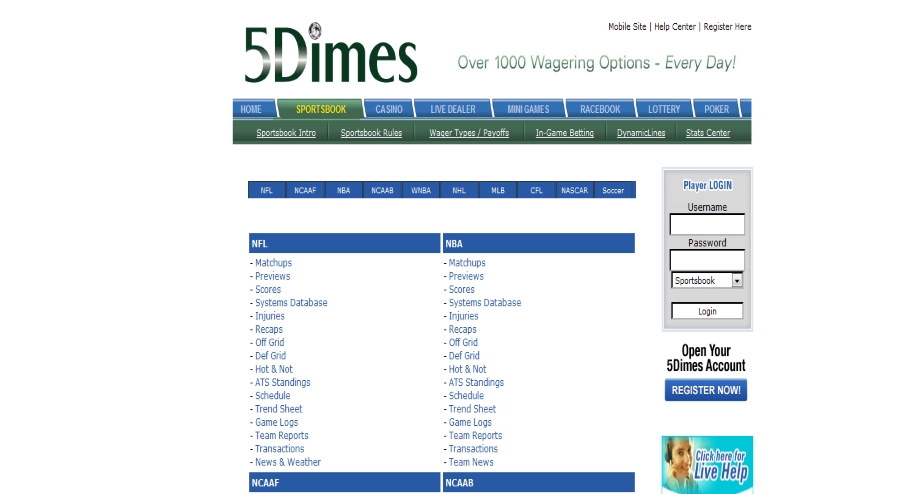Select NHL in the sports bar
900x494 pixels.
(459, 190)
